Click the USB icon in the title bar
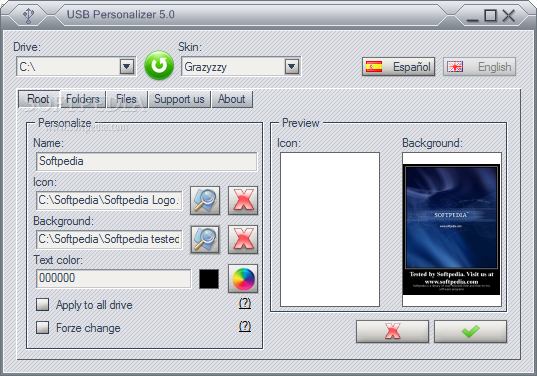Image resolution: width=537 pixels, height=376 pixels. 28,15
